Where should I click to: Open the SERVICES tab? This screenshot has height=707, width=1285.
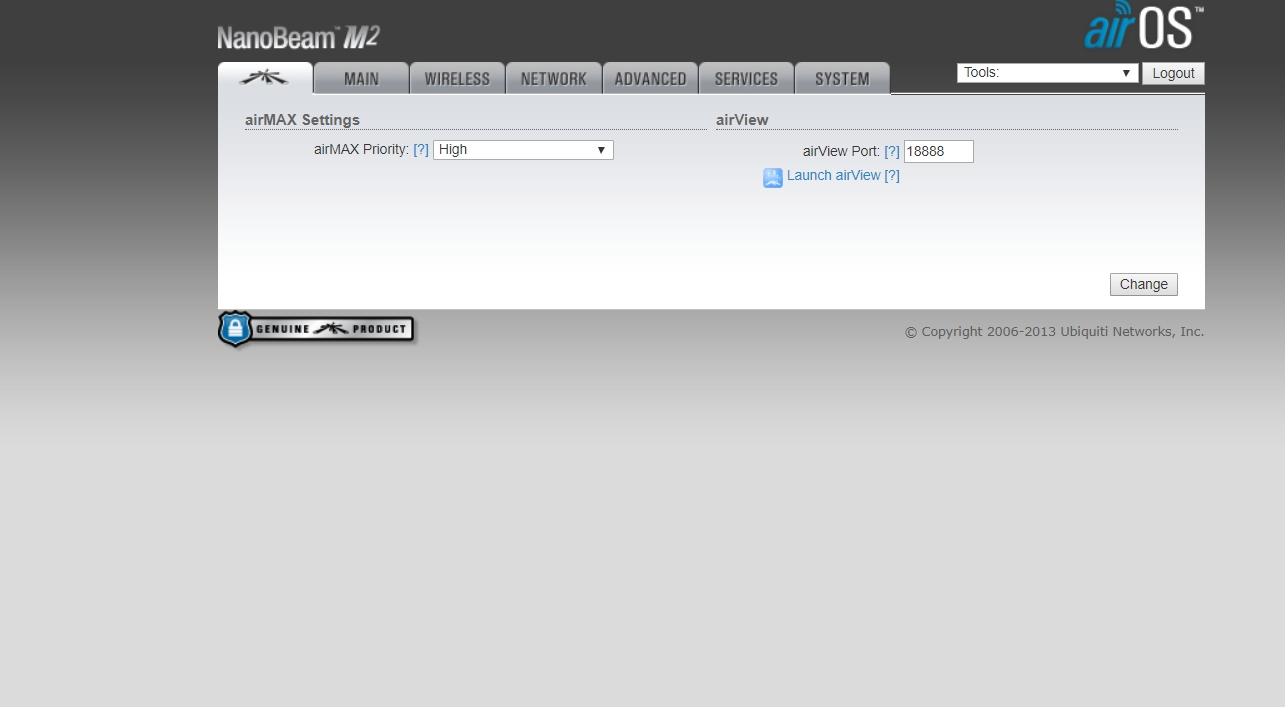[x=746, y=78]
